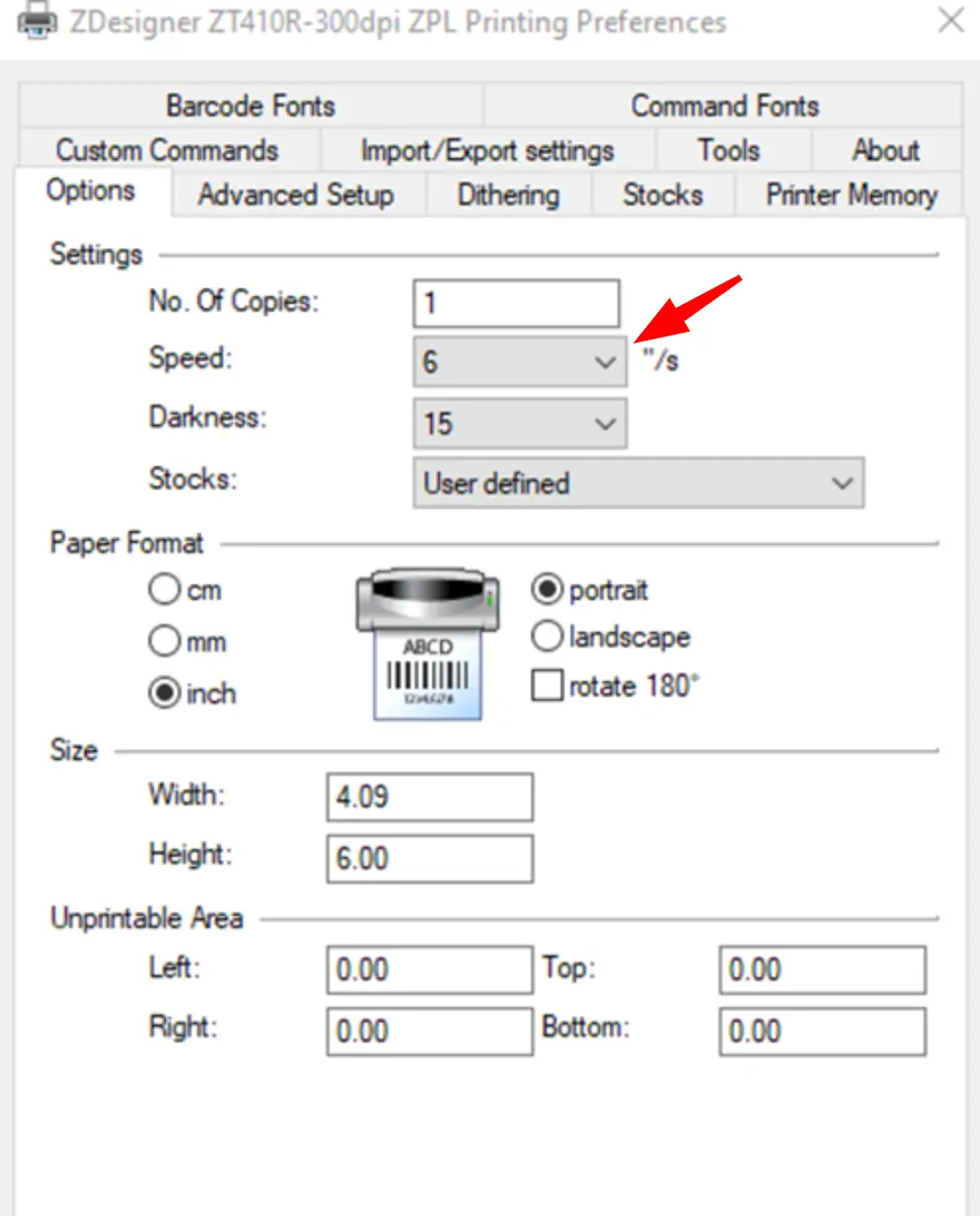Open the Custom Commands tab
Screen dimensions: 980x1216
tap(167, 150)
